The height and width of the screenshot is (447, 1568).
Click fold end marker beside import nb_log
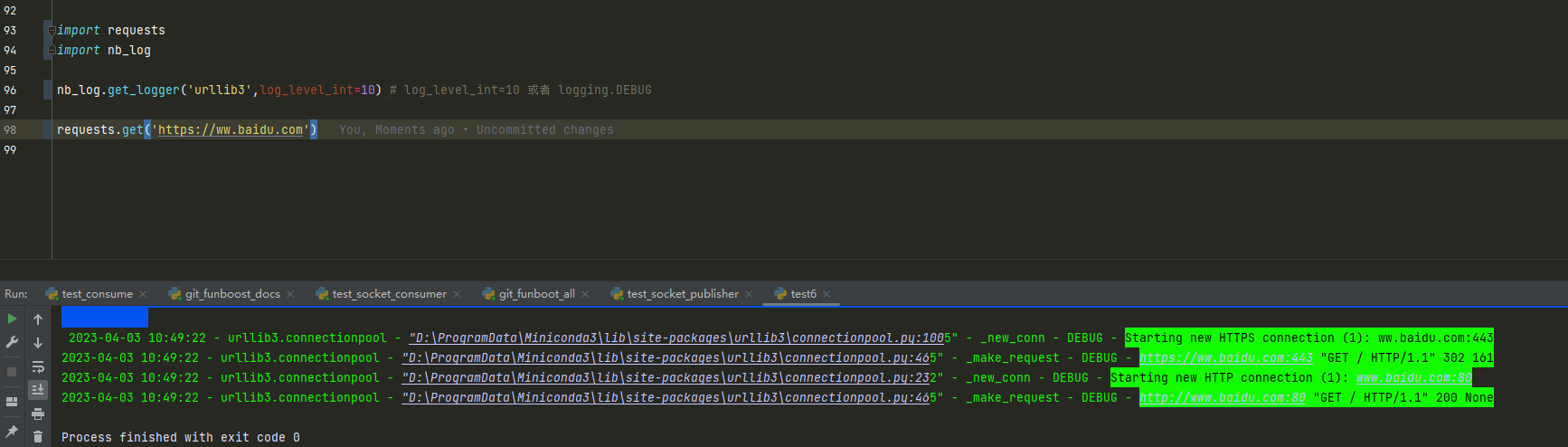point(52,50)
